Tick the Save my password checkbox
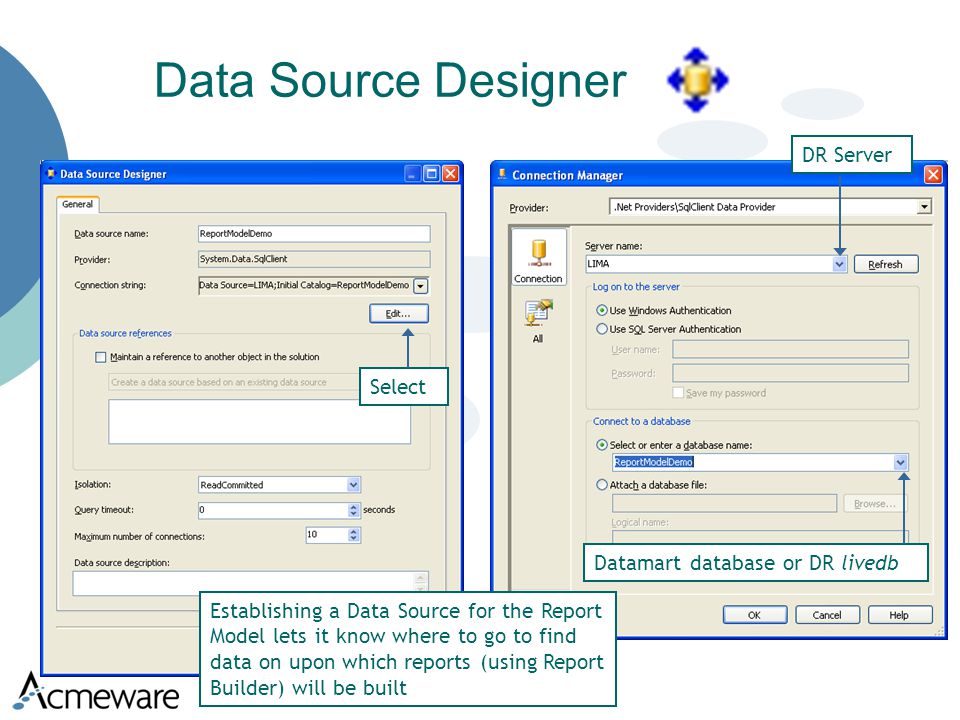Viewport: 960px width, 720px height. pyautogui.click(x=678, y=392)
